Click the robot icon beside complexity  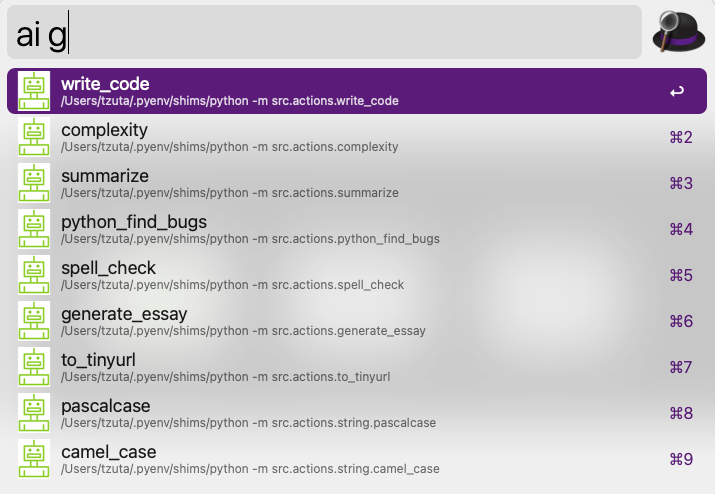[x=34, y=137]
